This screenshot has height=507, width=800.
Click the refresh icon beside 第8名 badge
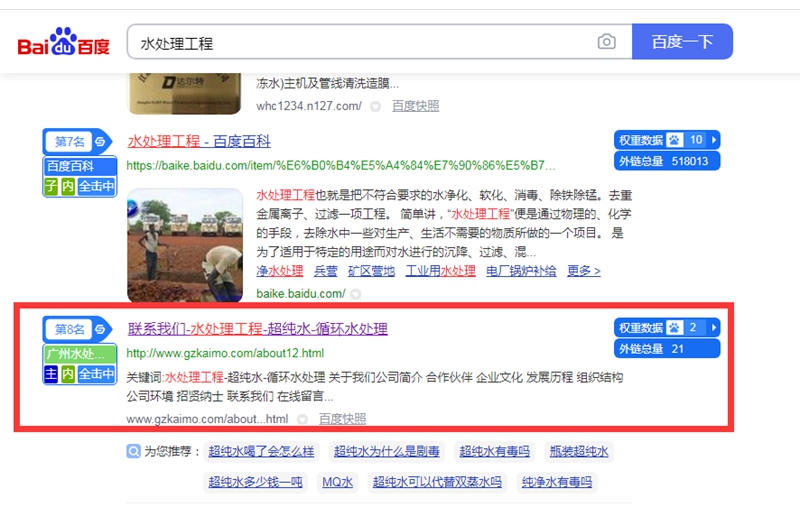coord(101,329)
